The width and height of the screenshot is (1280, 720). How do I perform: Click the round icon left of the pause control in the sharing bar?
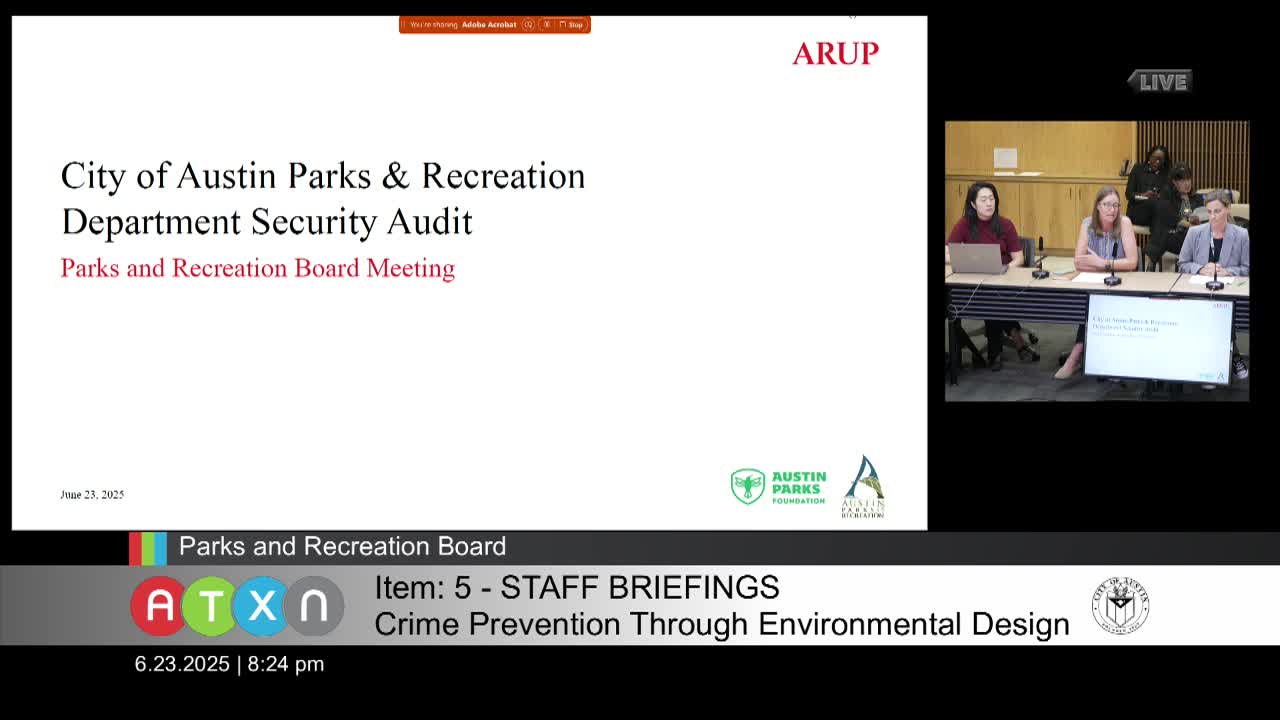pyautogui.click(x=528, y=24)
